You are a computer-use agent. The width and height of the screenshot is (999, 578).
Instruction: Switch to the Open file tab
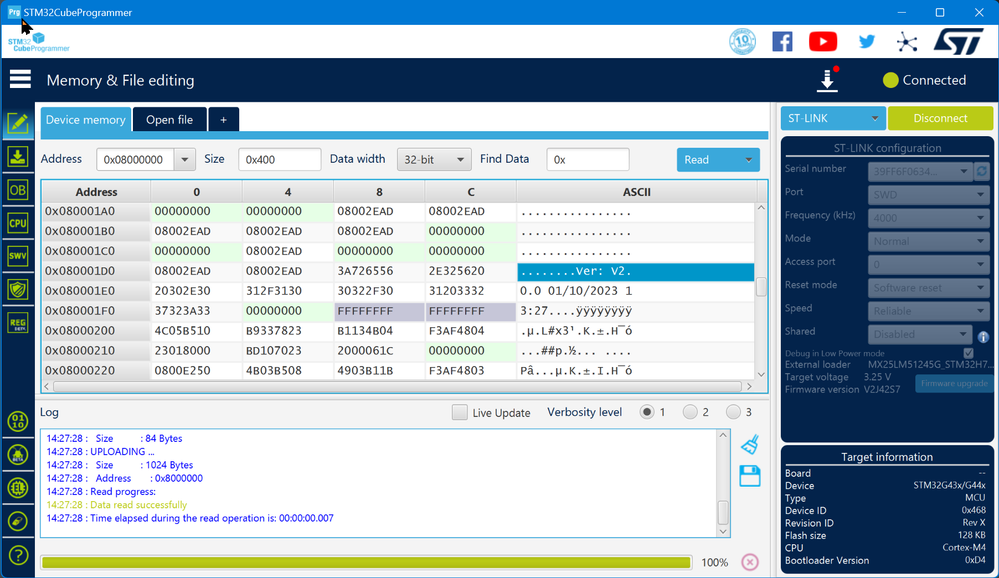click(x=169, y=120)
